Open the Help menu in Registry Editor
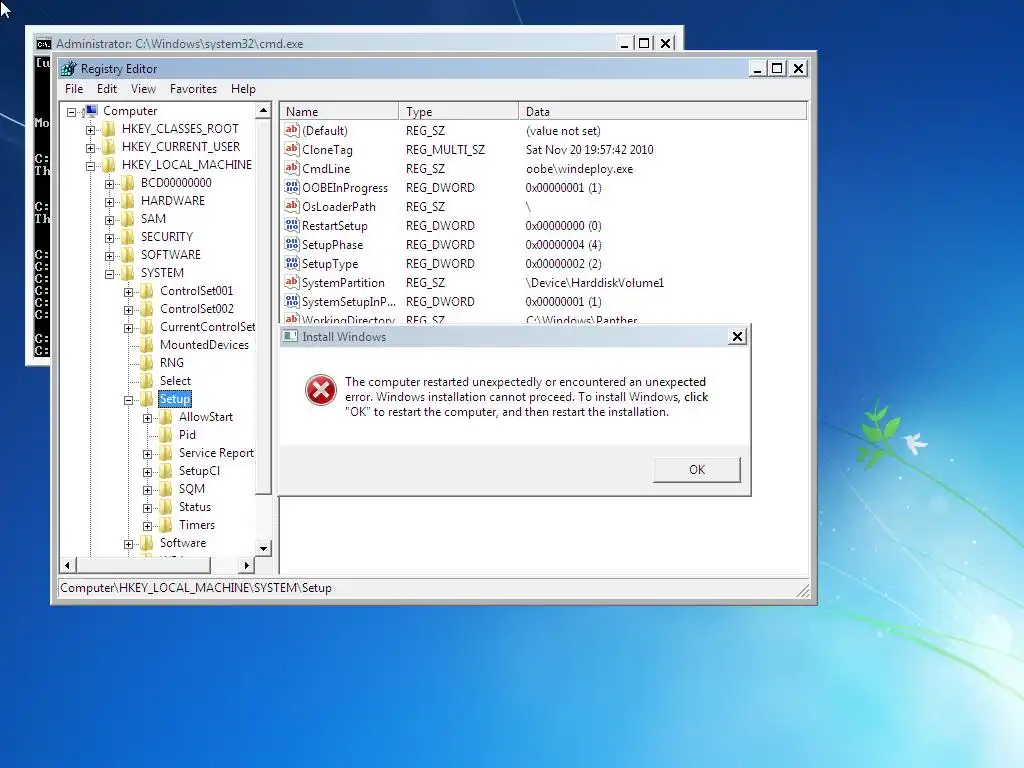This screenshot has width=1024, height=768. click(243, 89)
